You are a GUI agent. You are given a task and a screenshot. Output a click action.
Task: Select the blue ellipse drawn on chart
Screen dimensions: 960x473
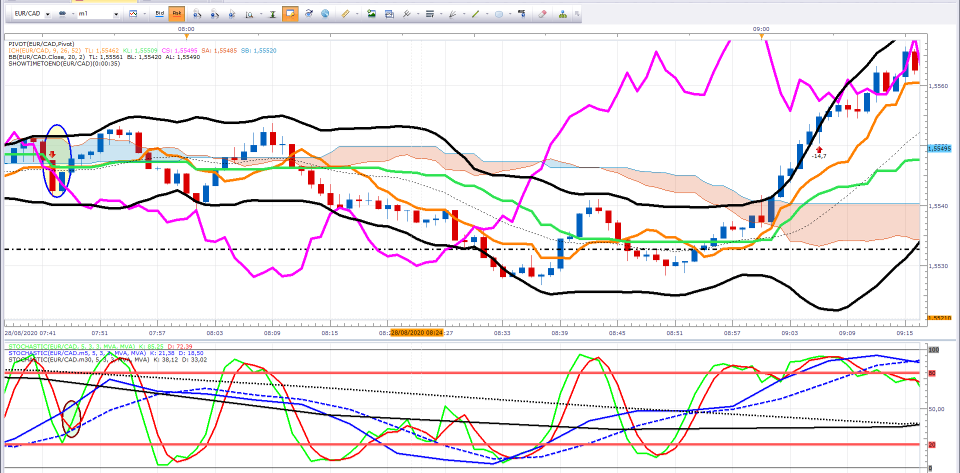(x=57, y=160)
